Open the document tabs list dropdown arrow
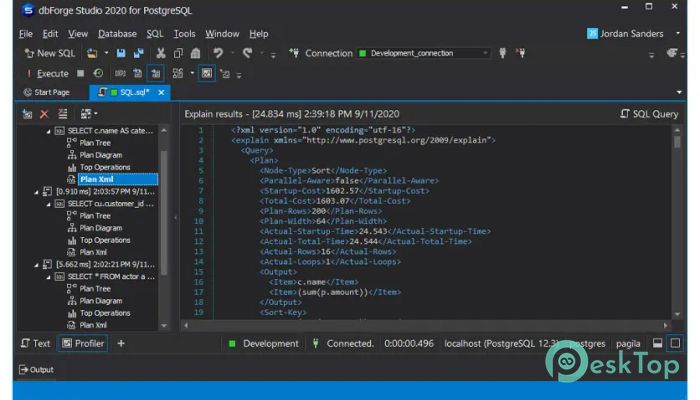This screenshot has height=400, width=700. point(679,92)
